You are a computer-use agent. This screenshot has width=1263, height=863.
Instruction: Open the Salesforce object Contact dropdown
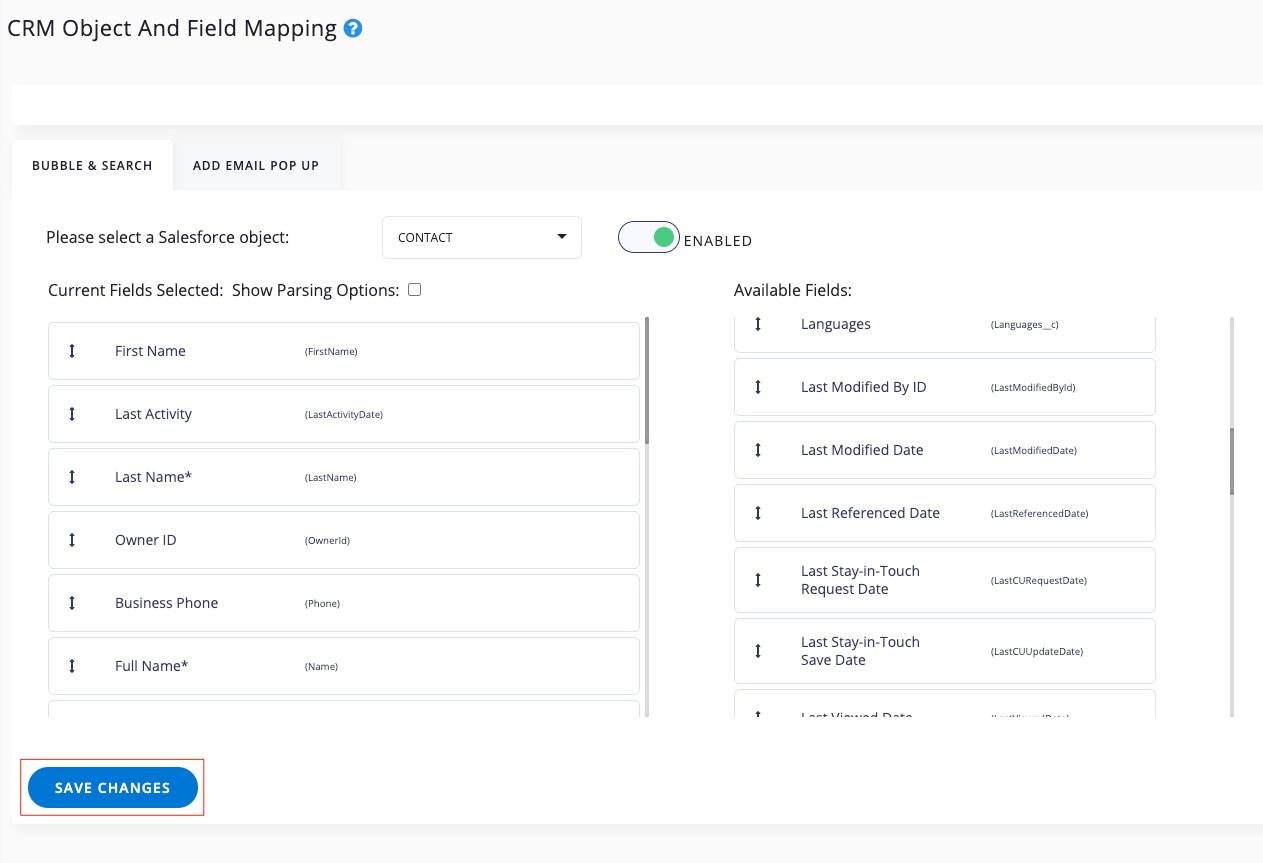pyautogui.click(x=481, y=238)
